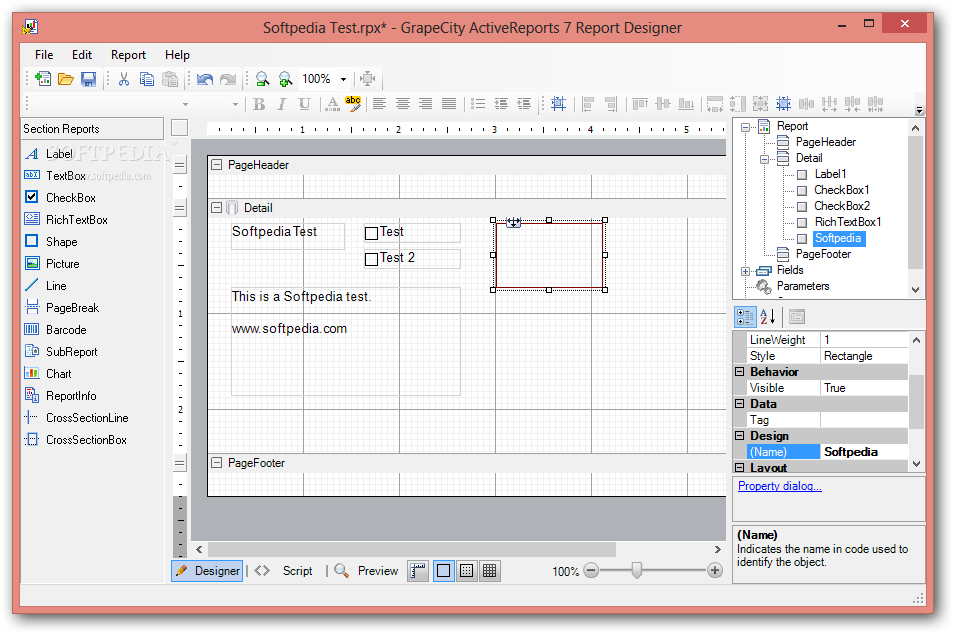Click the New Report toolbar icon
954x634 pixels.
(x=43, y=79)
